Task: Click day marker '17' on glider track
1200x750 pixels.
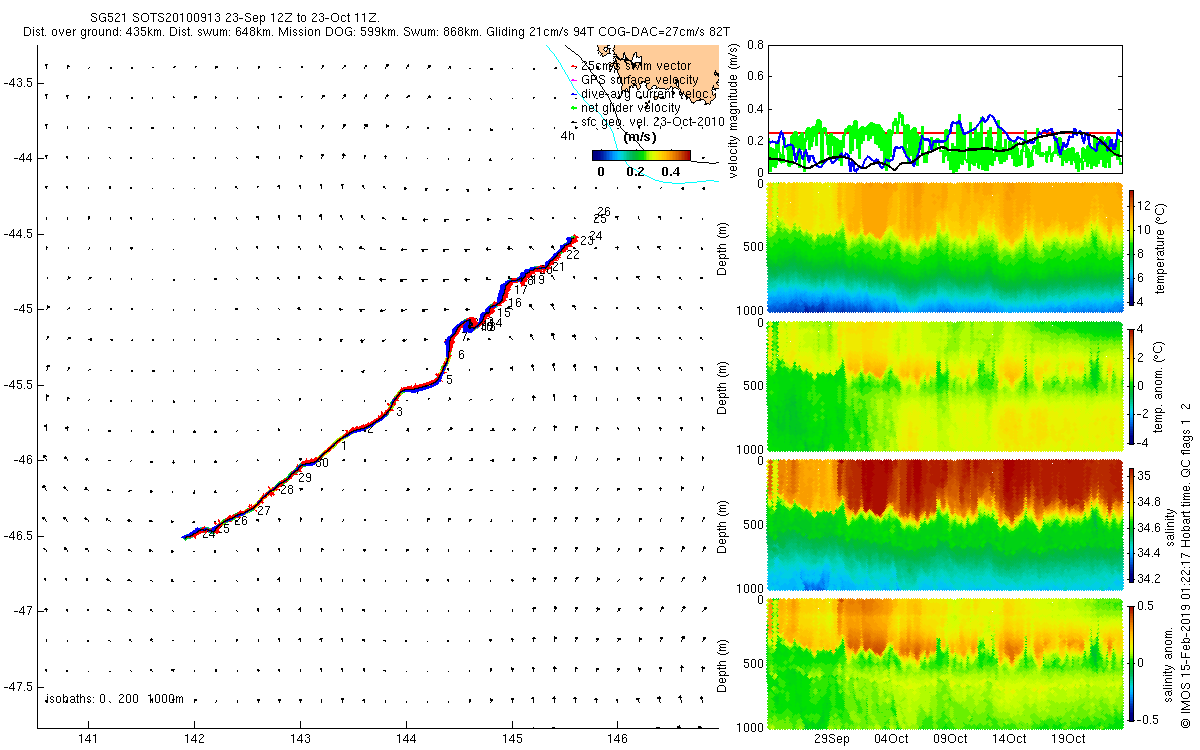Action: tap(520, 290)
